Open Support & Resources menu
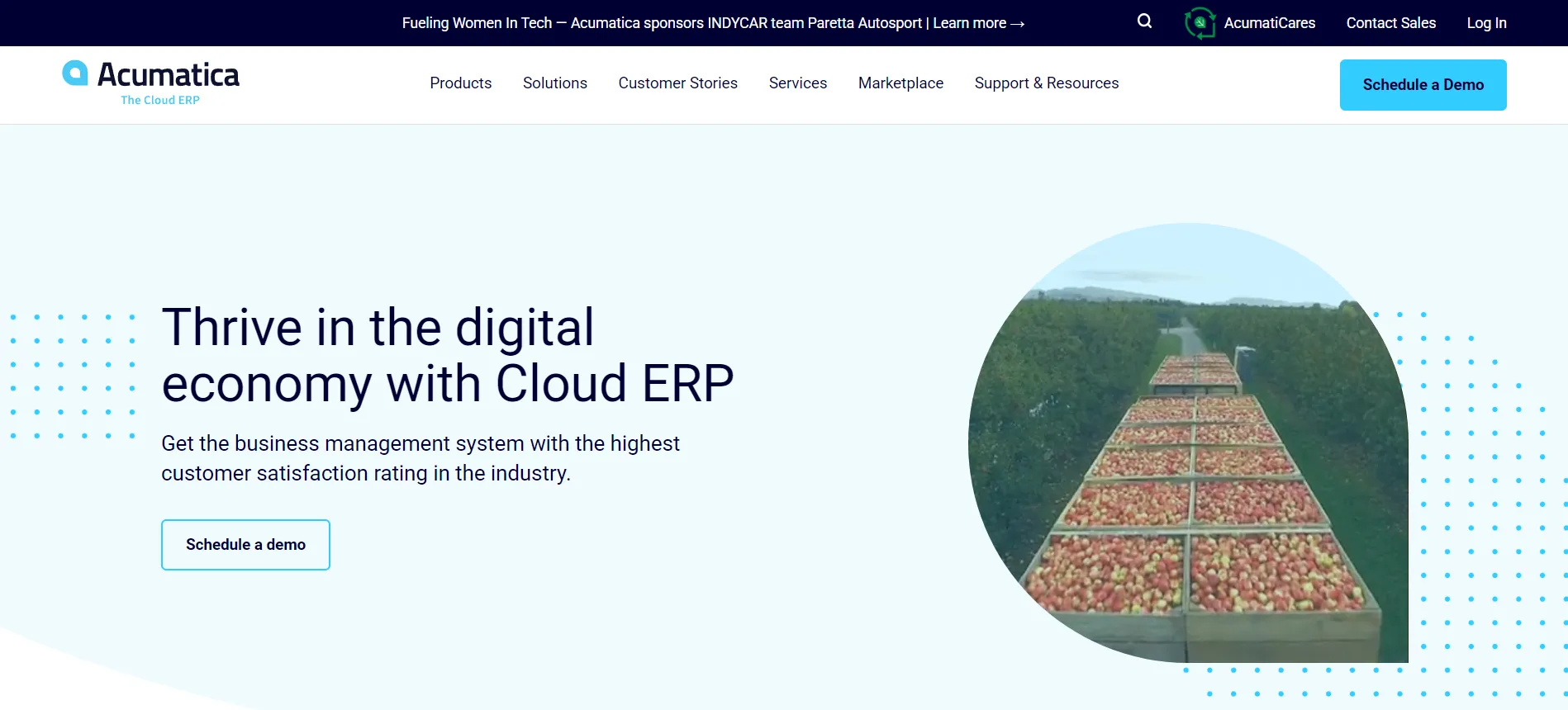 1046,83
